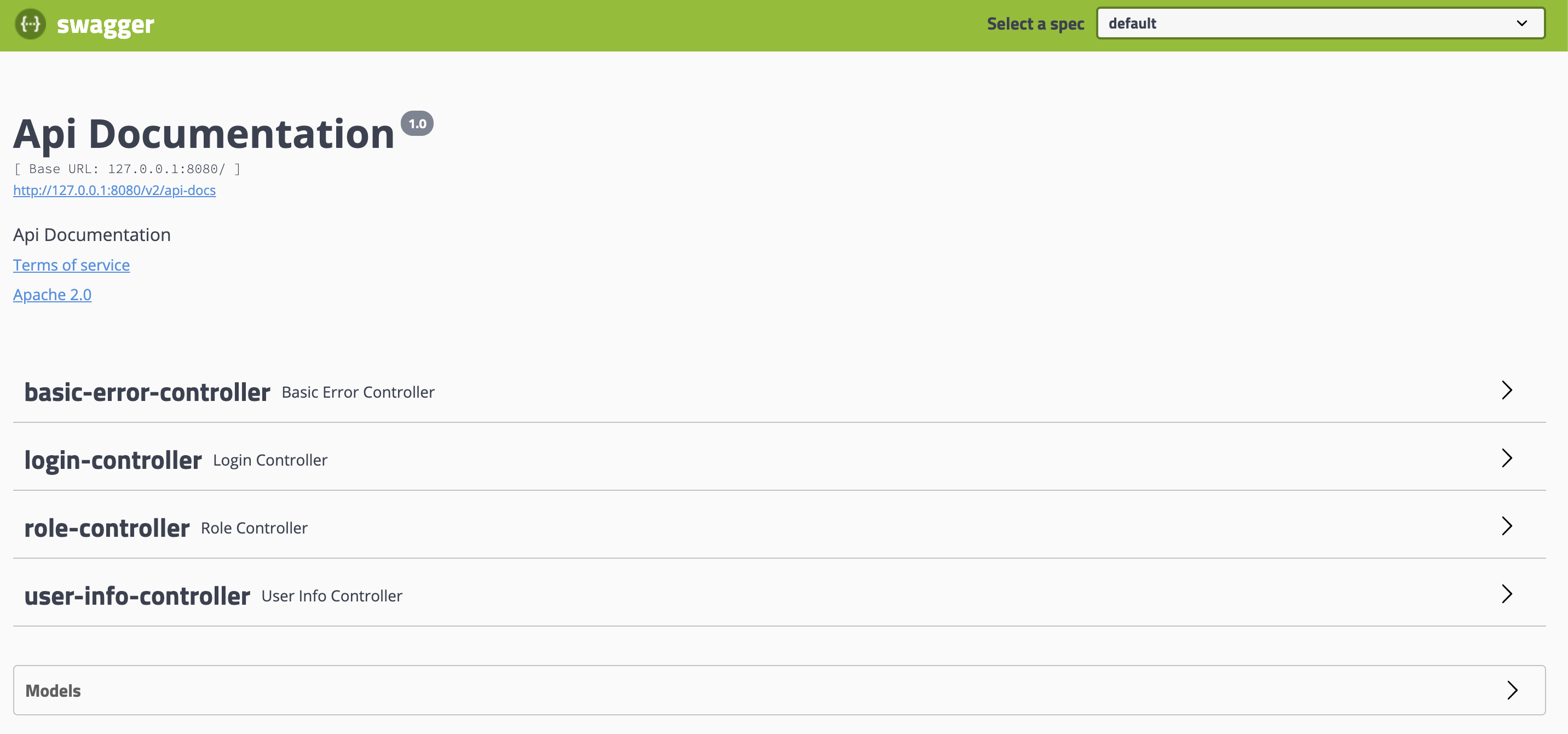This screenshot has height=734, width=1568.
Task: Click the chevron arrow on user-info-controller row
Action: tap(1507, 594)
